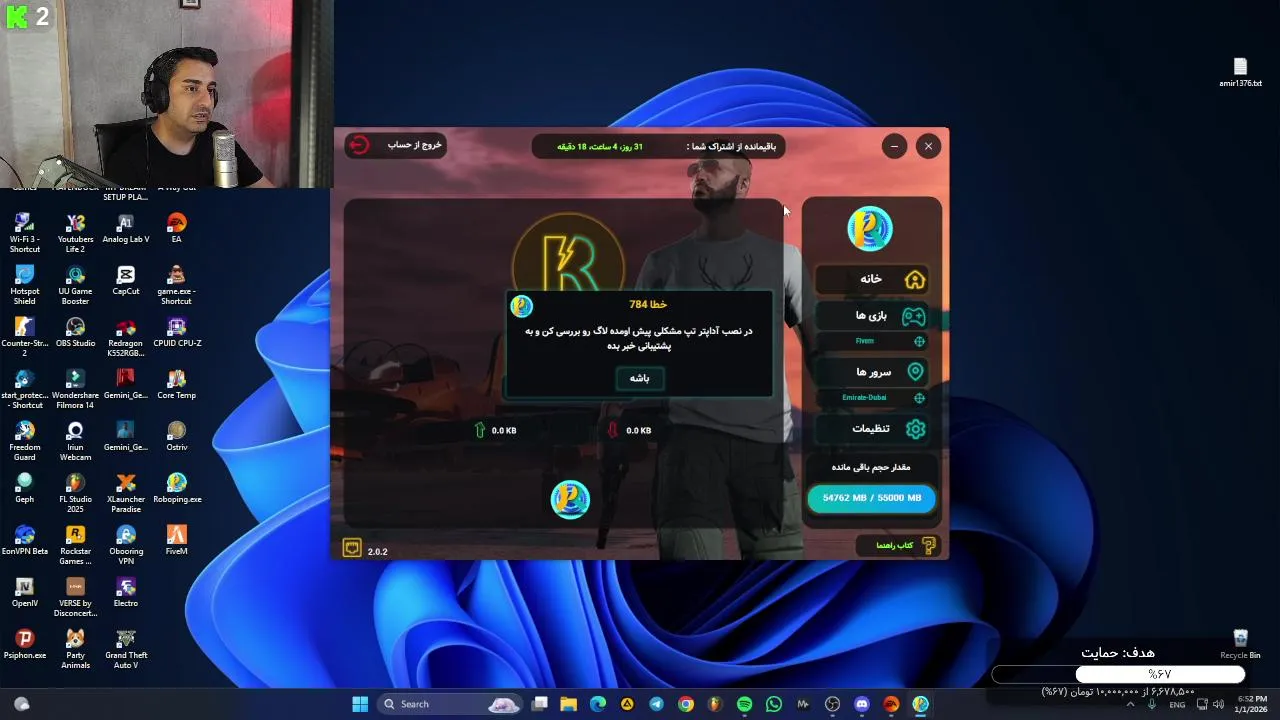
Task: Click the ENG language indicator
Action: [x=1177, y=704]
